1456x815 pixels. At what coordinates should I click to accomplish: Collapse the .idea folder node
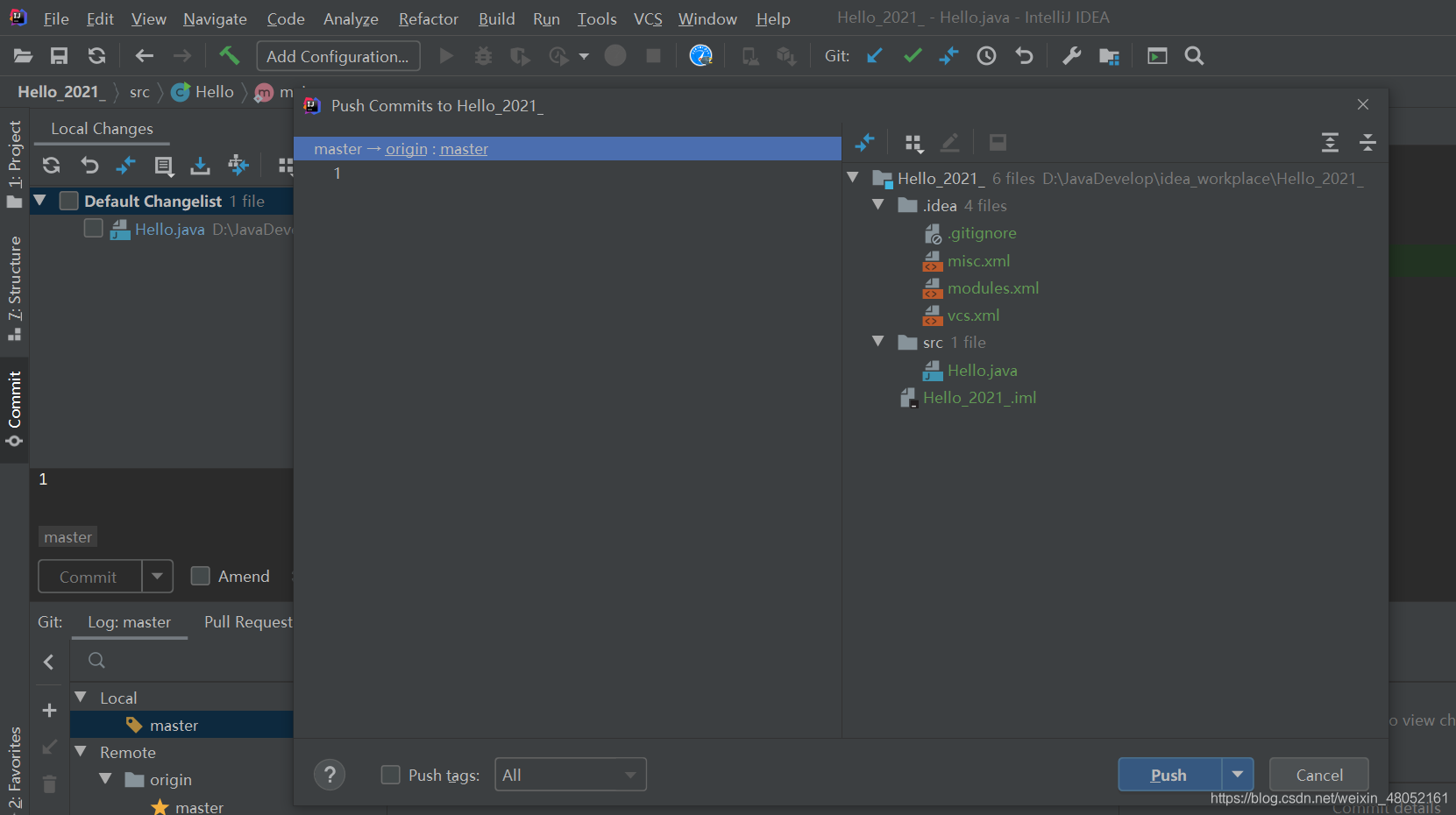pyautogui.click(x=878, y=205)
